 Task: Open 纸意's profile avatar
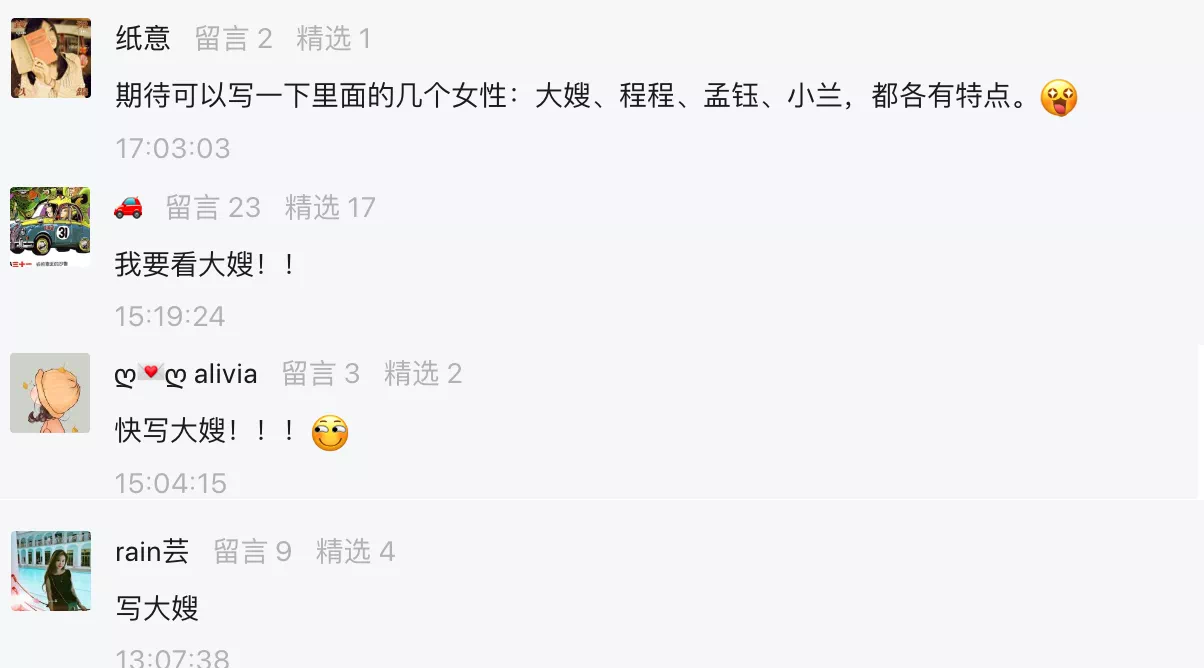[x=50, y=58]
